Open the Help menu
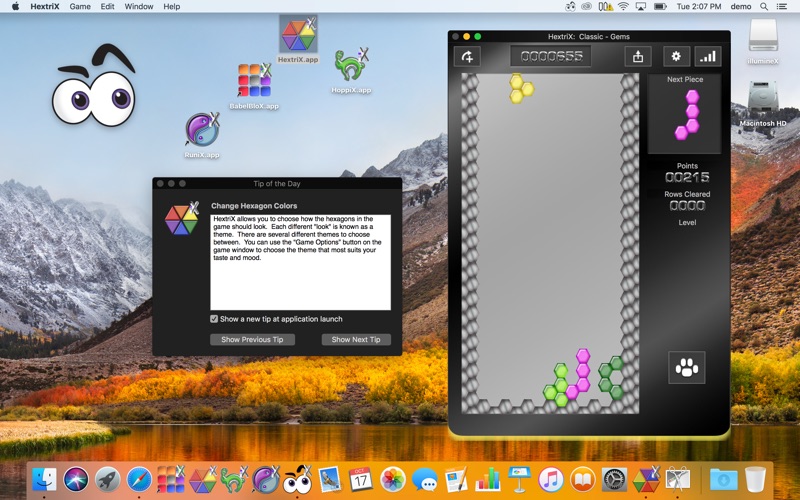 171,6
